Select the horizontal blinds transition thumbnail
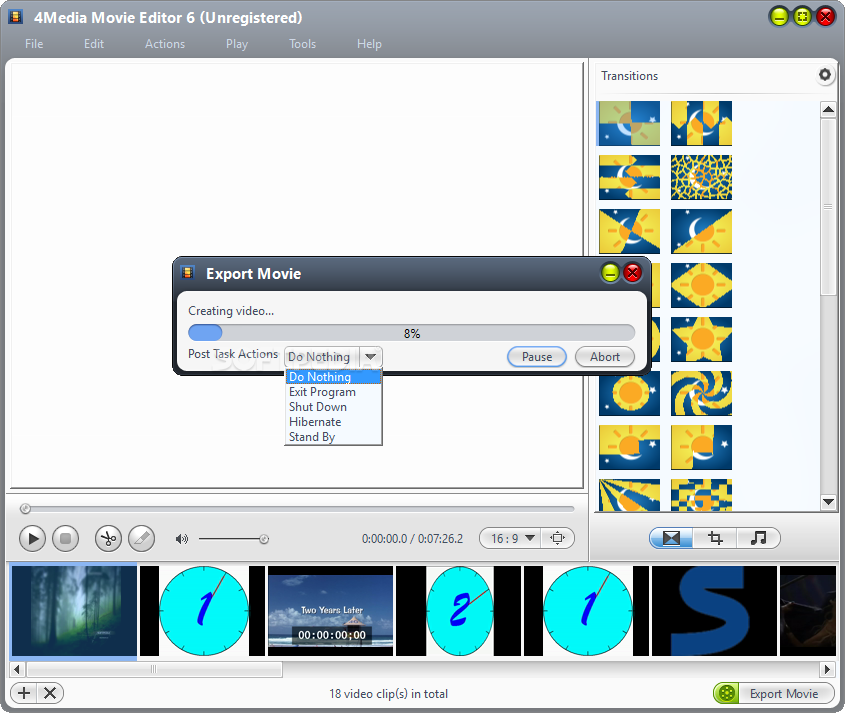The height and width of the screenshot is (713, 845). click(629, 177)
